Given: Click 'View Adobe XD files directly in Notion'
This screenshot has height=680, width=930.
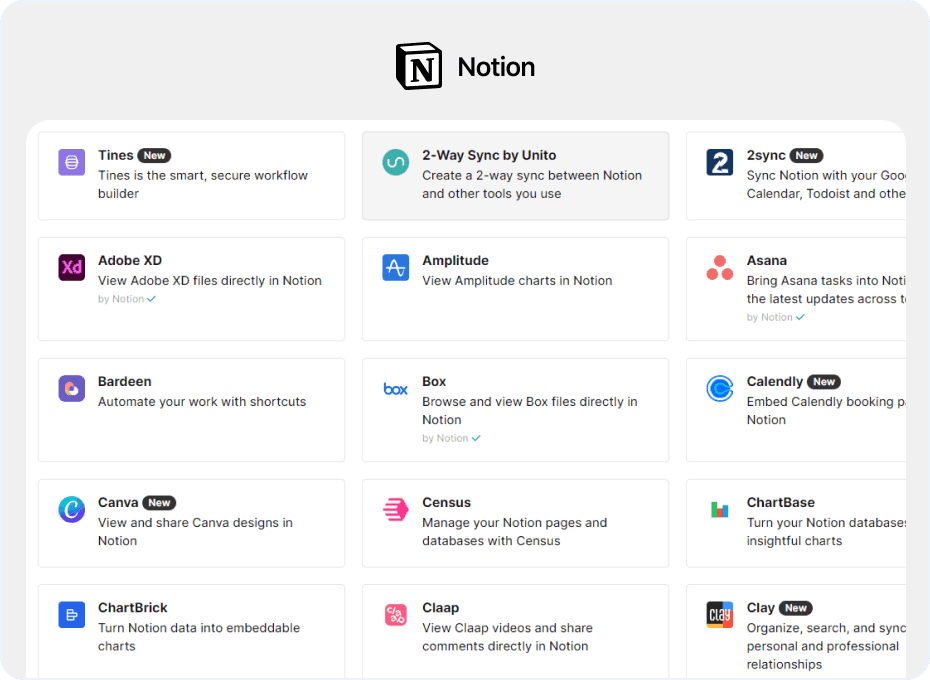Looking at the screenshot, I should (210, 281).
